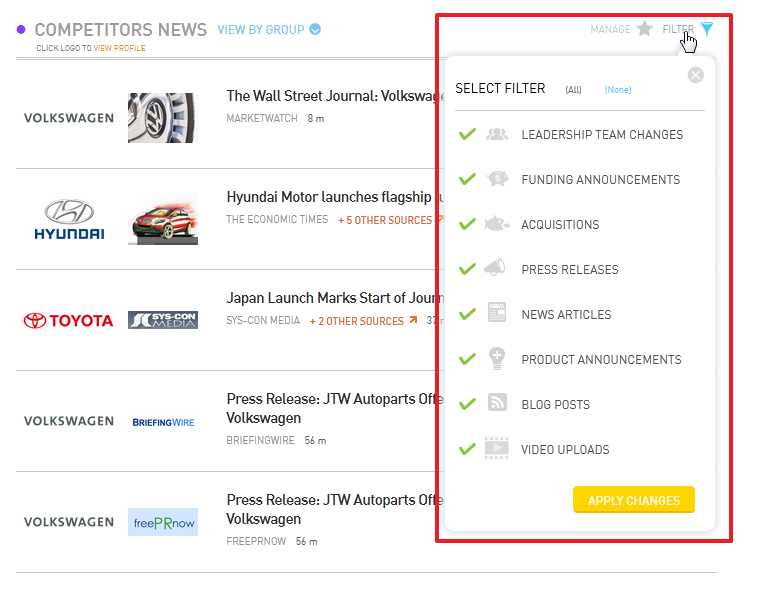
Task: Open the Volkswagen wheel thumbnail
Action: pyautogui.click(x=163, y=118)
